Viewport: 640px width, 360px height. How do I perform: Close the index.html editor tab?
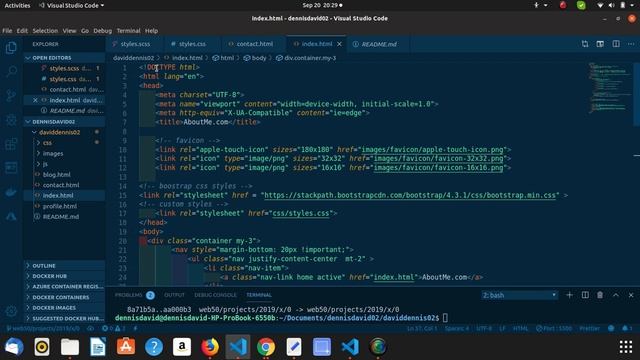[x=339, y=44]
